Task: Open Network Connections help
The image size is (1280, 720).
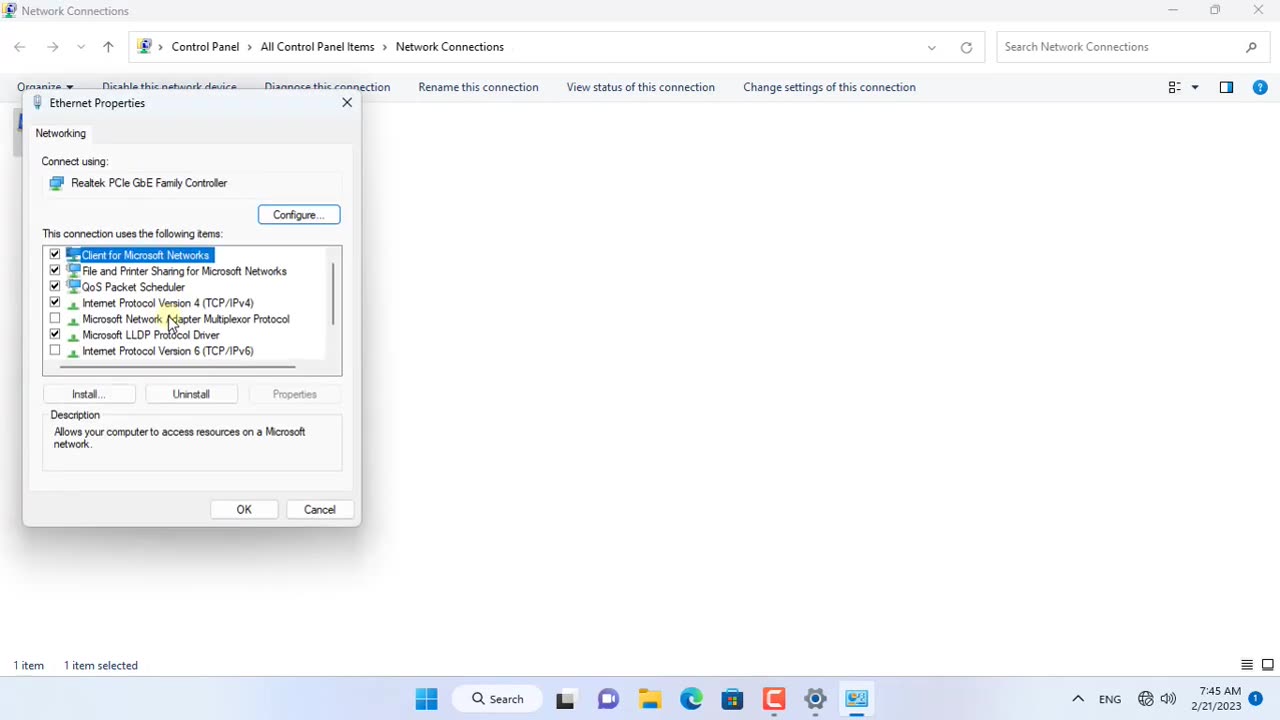Action: click(1260, 87)
